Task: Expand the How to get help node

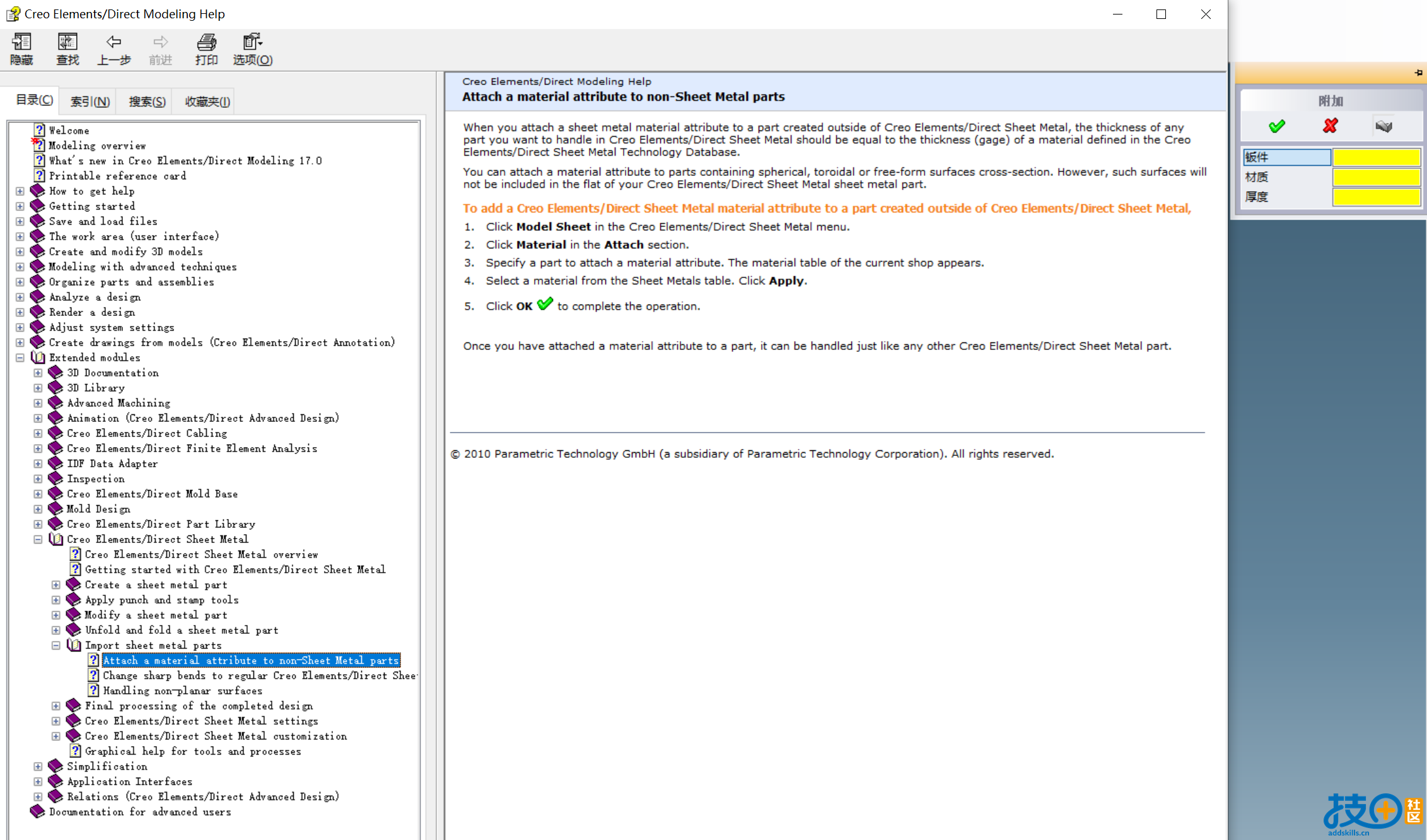Action: (x=20, y=191)
